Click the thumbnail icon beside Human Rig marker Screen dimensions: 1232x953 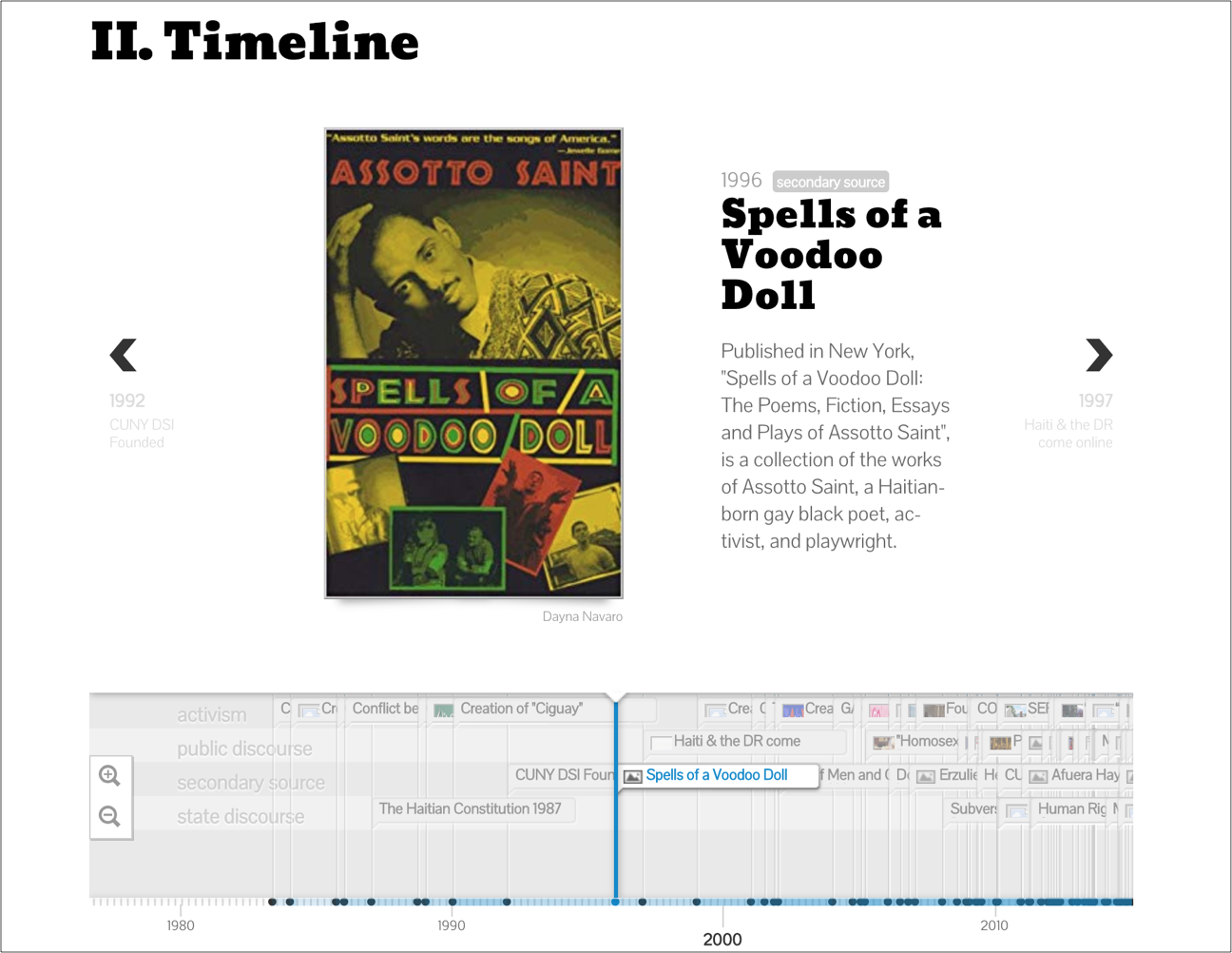click(x=1017, y=810)
